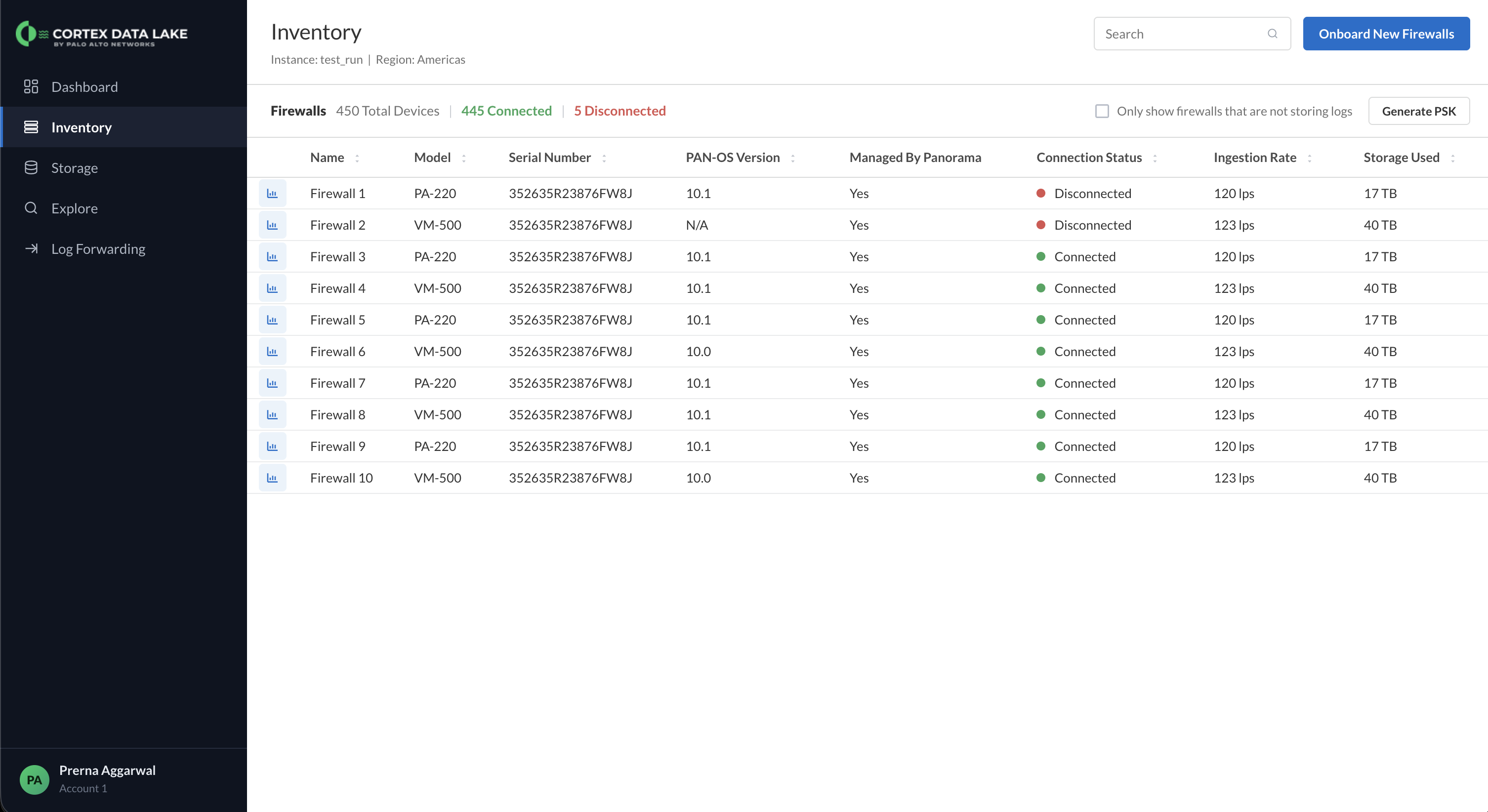Click Firewall 2 Disconnected status

click(x=1084, y=225)
